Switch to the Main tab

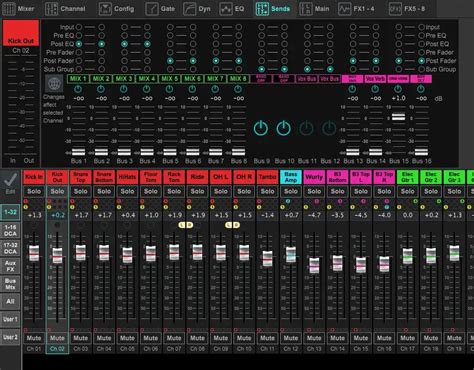[x=314, y=9]
